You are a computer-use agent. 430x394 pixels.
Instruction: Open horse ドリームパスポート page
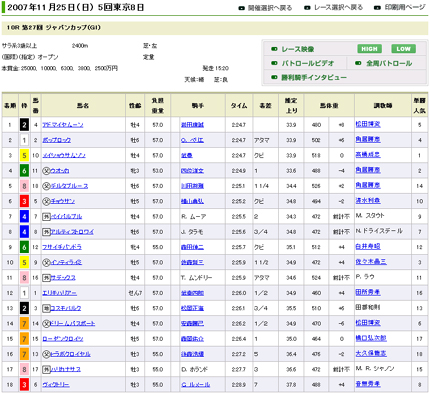click(x=72, y=323)
